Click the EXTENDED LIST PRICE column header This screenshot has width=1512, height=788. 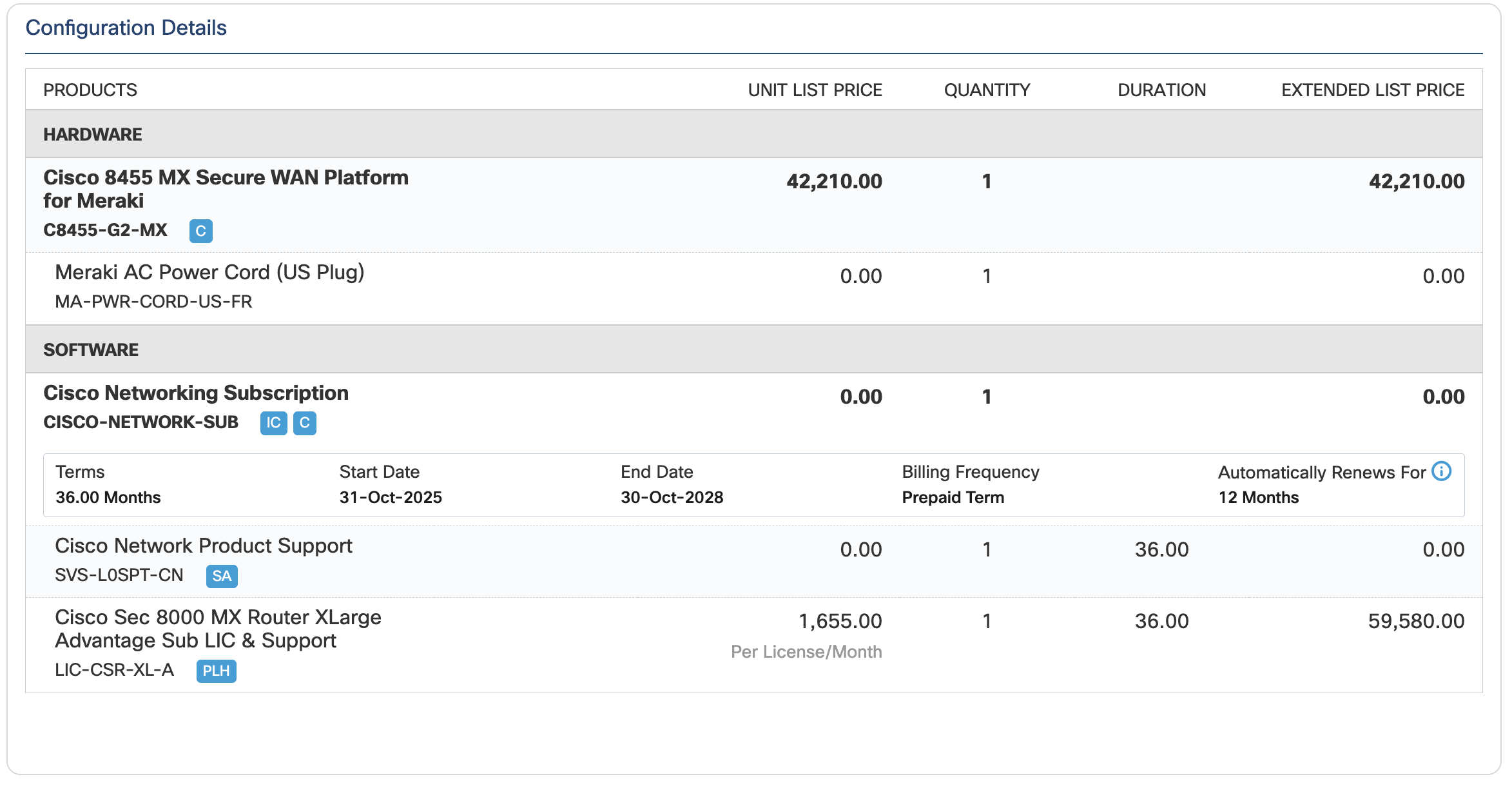pos(1373,90)
